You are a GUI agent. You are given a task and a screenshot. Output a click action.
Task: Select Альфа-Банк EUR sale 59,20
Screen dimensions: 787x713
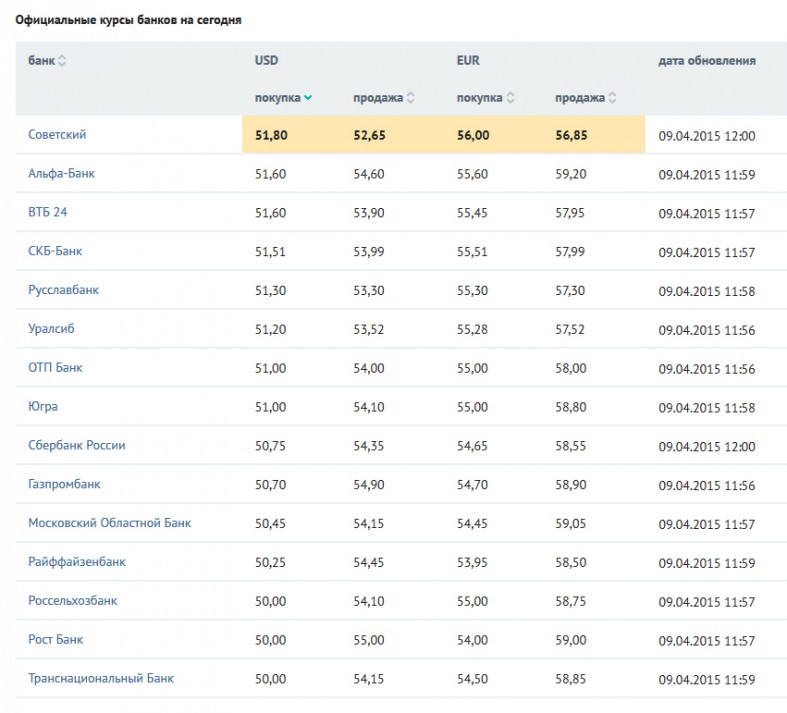point(571,174)
